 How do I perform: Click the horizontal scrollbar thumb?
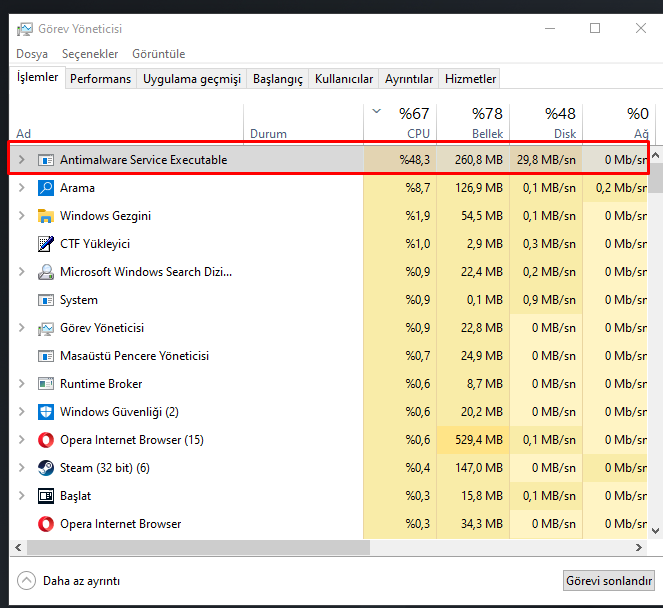coord(199,548)
